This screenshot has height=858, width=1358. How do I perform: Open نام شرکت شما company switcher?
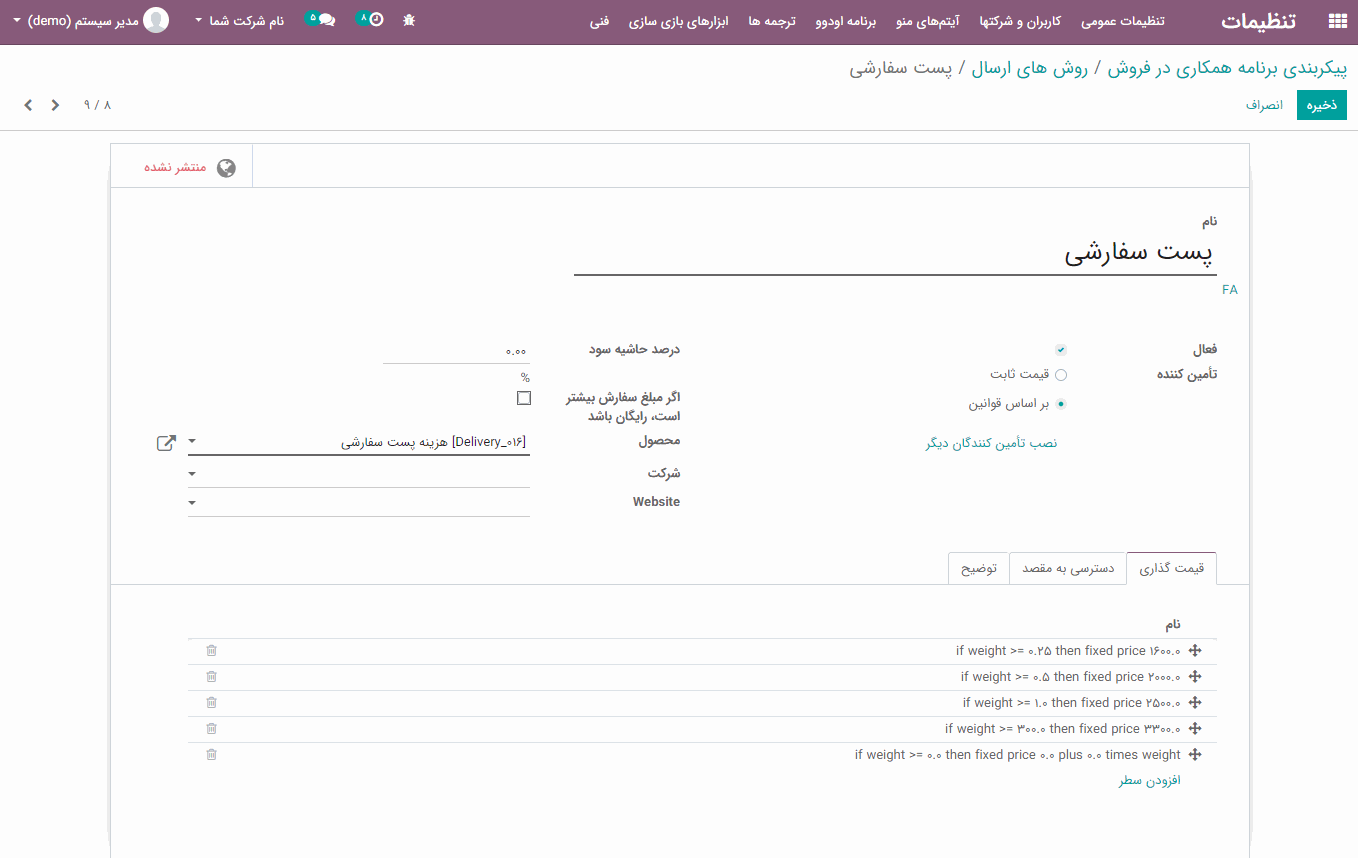(x=240, y=21)
